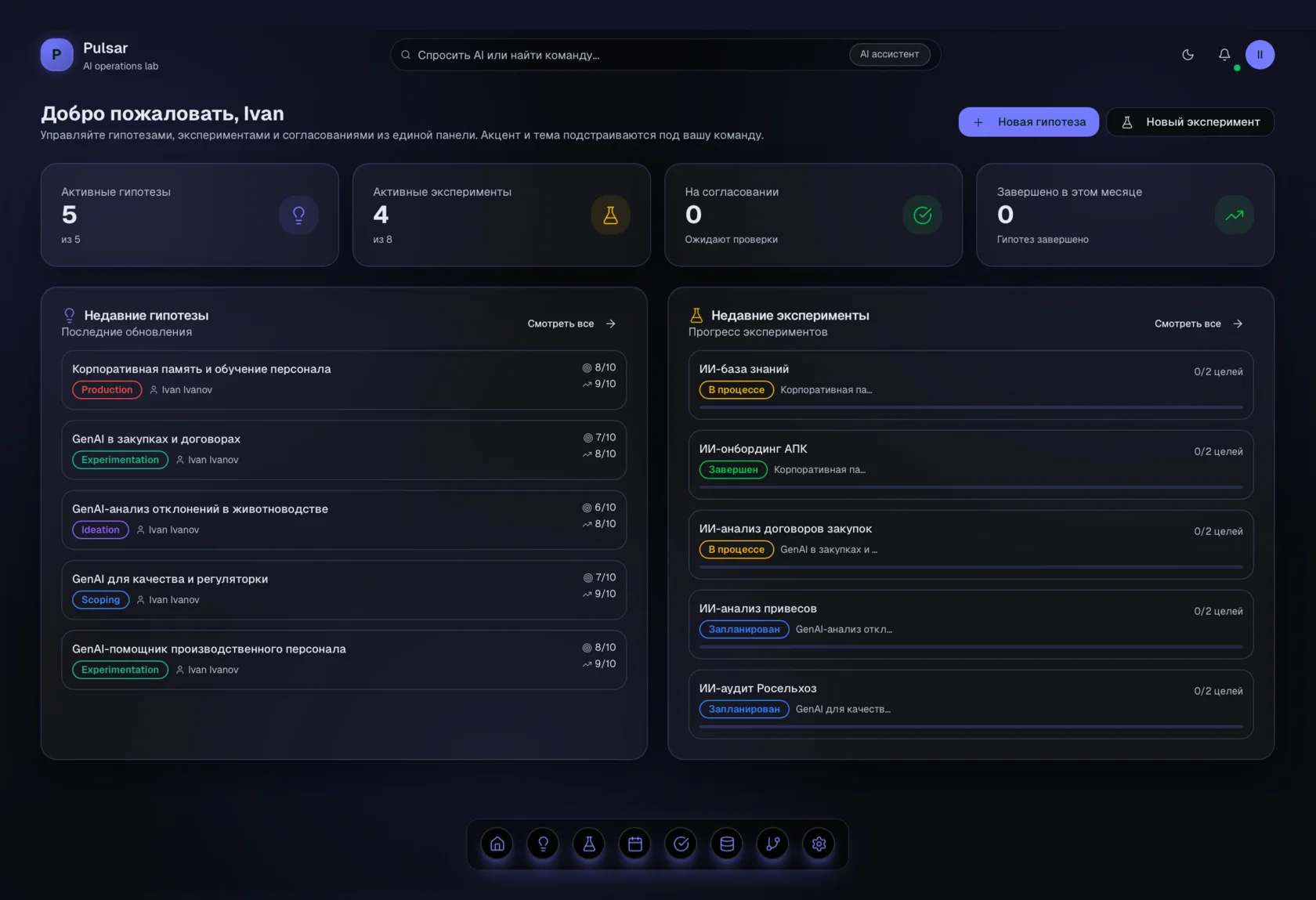Open the На согласовании stat card
Image resolution: width=1316 pixels, height=900 pixels.
click(x=813, y=215)
